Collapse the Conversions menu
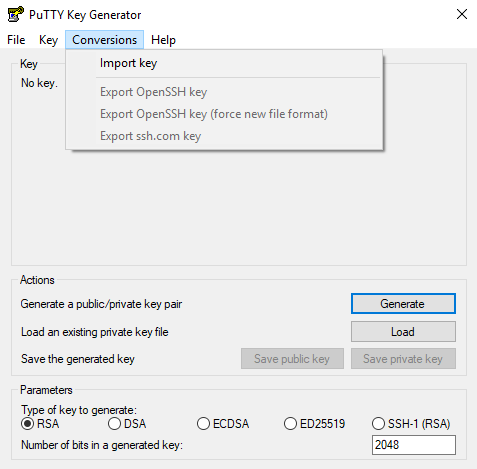 (x=104, y=40)
